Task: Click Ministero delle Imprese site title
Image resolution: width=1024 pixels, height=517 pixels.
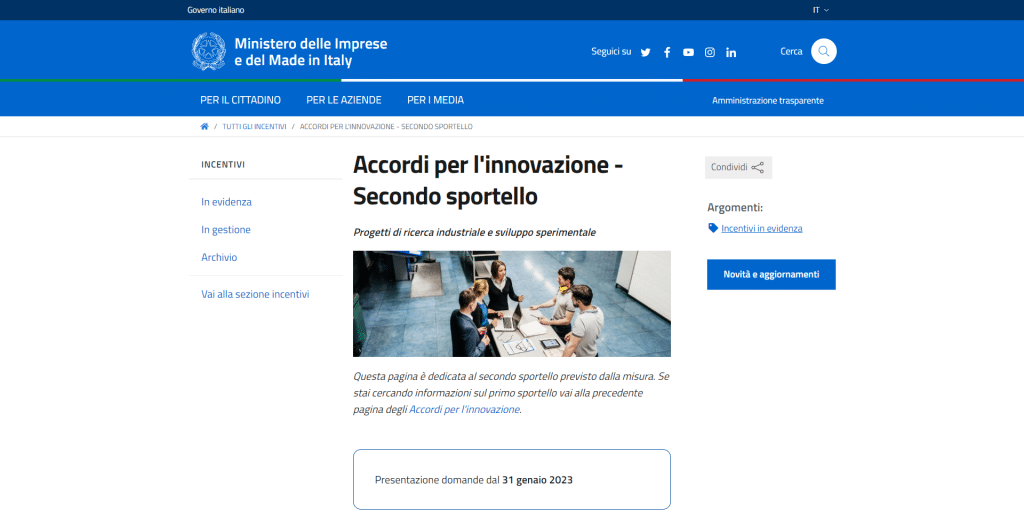Action: pyautogui.click(x=311, y=52)
